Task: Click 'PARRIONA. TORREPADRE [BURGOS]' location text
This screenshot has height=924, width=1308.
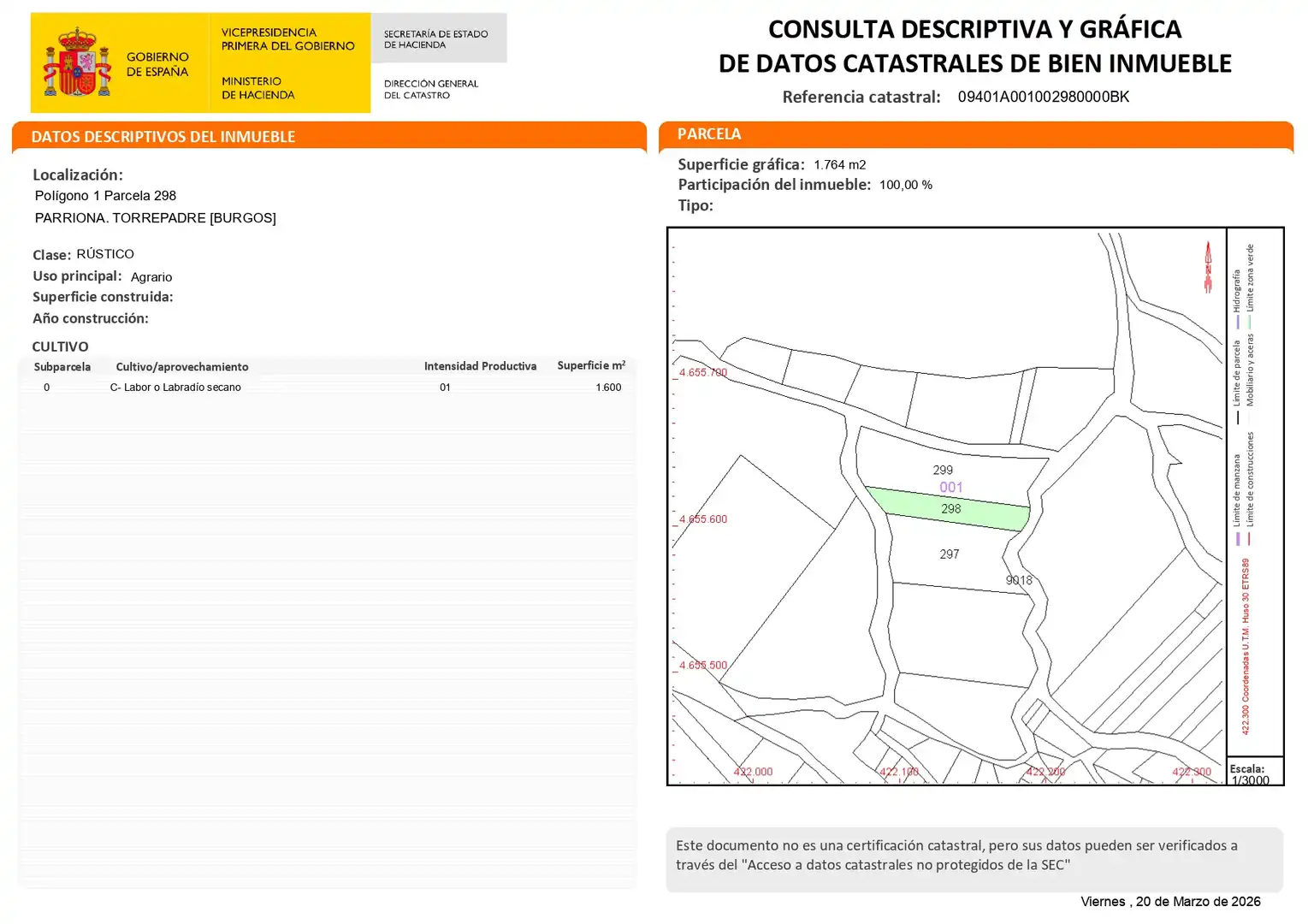Action: tap(156, 218)
